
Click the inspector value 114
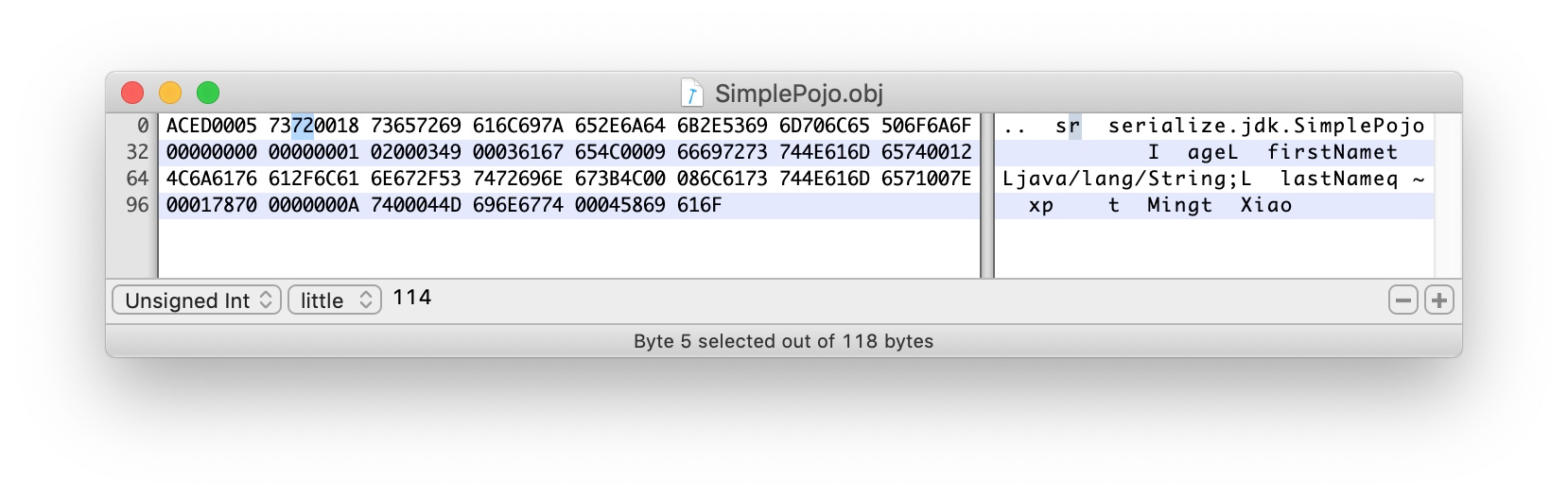tap(412, 298)
